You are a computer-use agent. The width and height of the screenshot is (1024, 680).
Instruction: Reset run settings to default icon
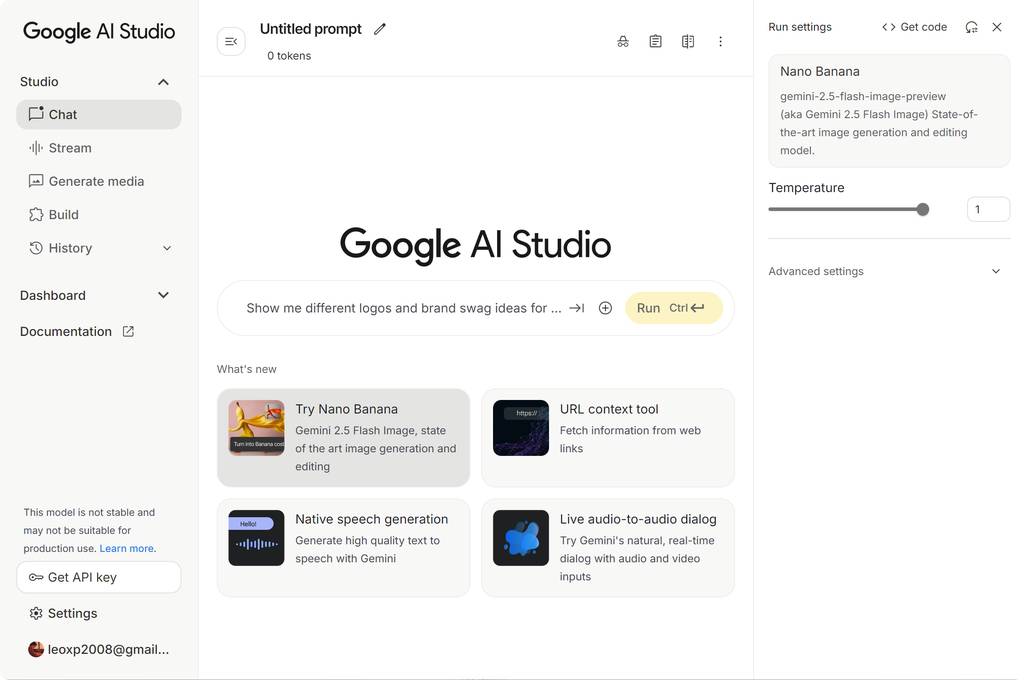coord(972,27)
